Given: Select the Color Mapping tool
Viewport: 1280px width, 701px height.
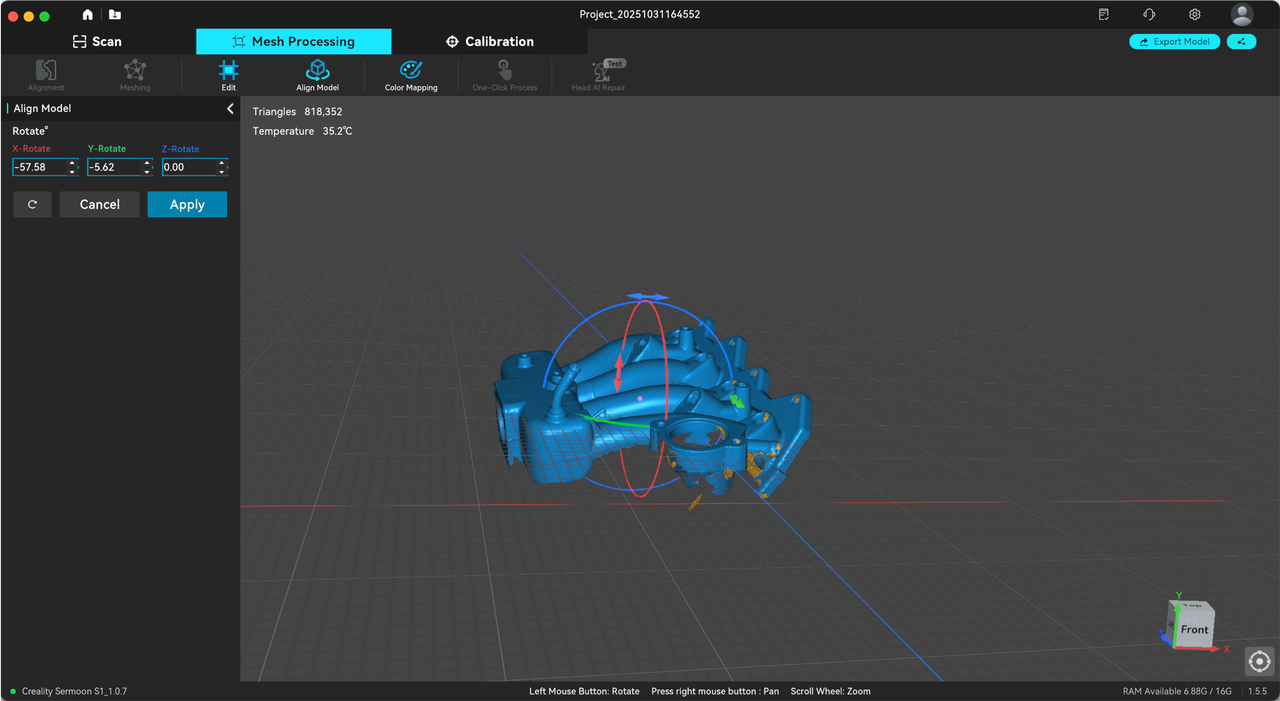Looking at the screenshot, I should coord(410,75).
